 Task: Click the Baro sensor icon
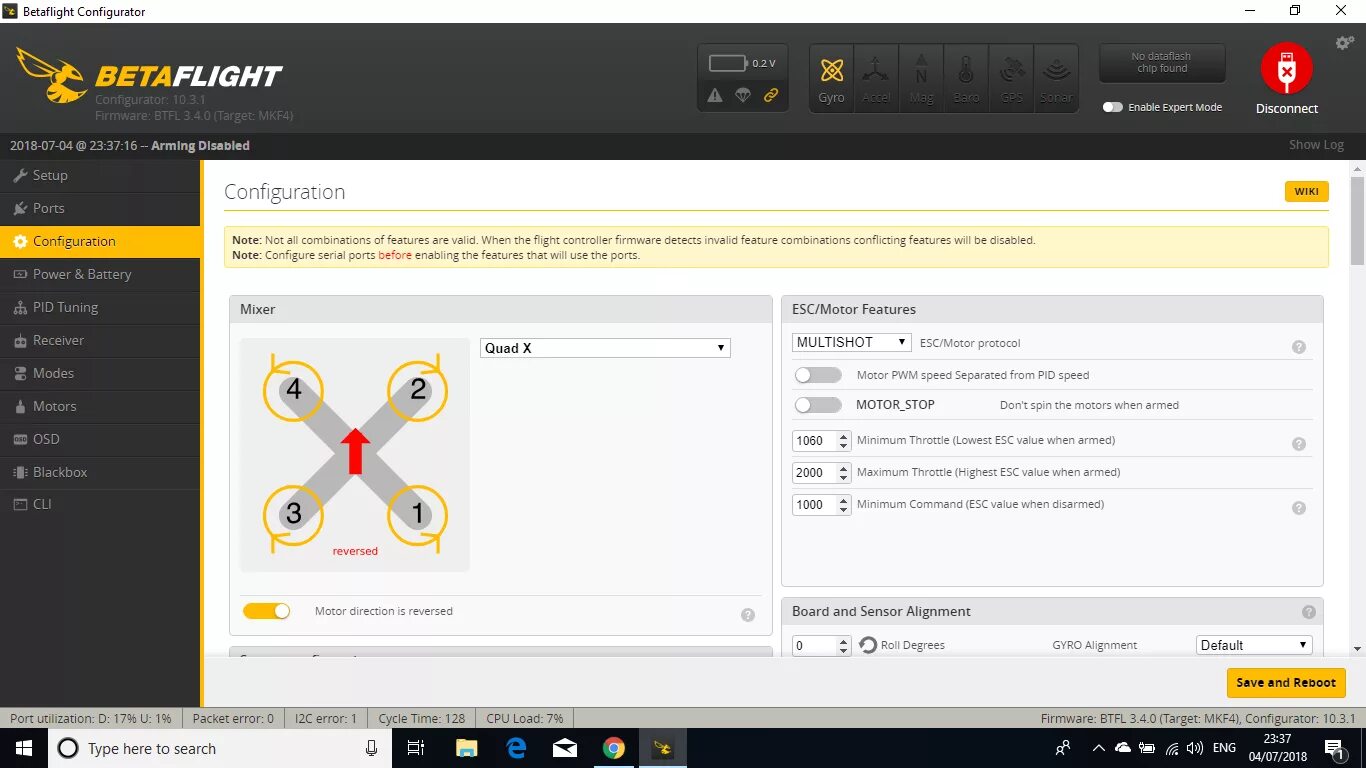[x=966, y=78]
